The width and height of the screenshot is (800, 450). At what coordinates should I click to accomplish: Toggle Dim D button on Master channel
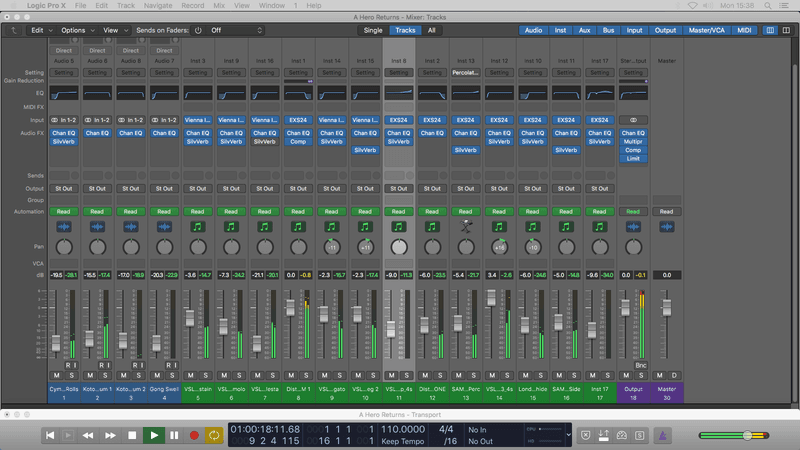(x=674, y=375)
